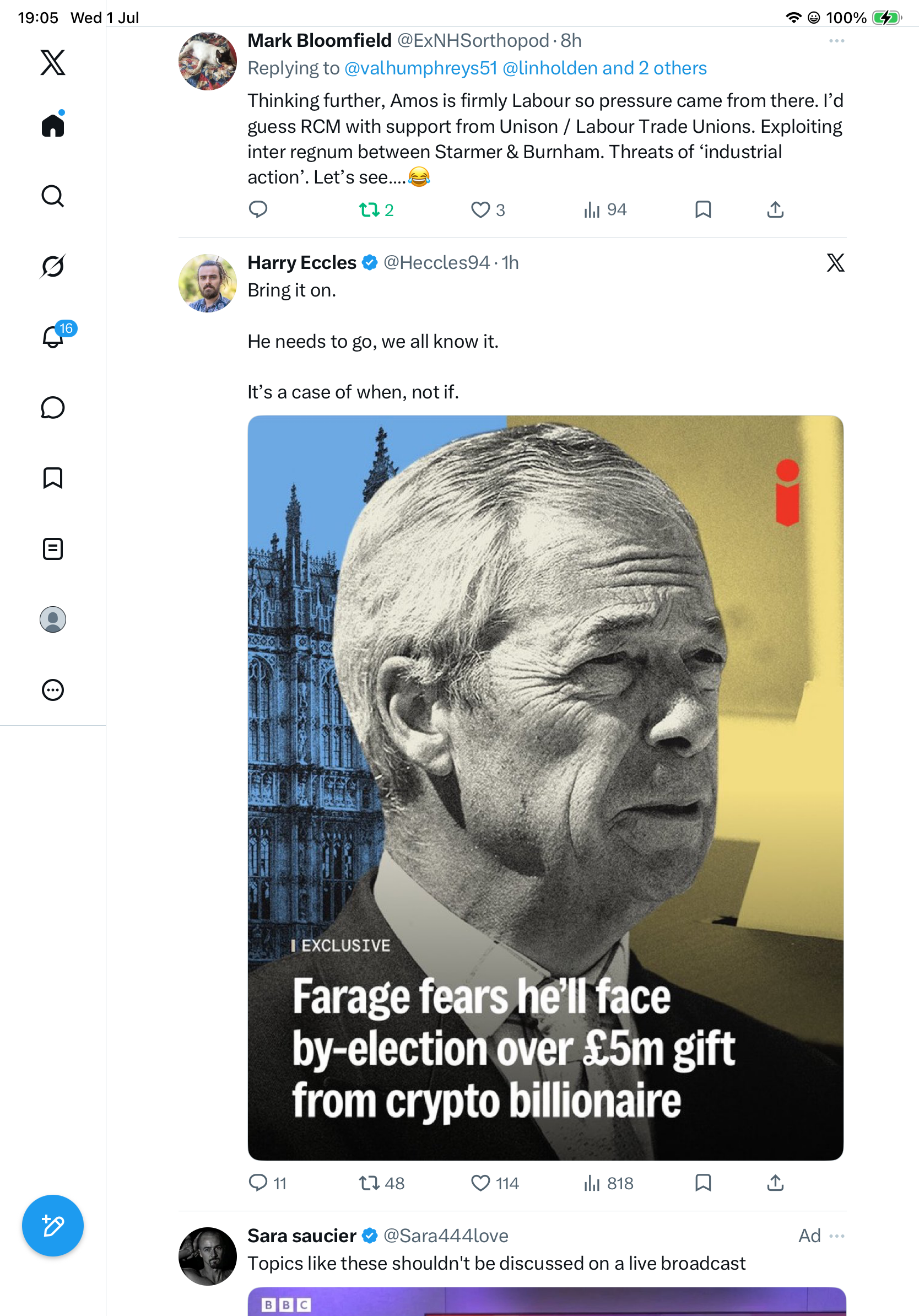The height and width of the screenshot is (1316, 919).
Task: Expand the sidebar More circle menu
Action: coord(53,690)
